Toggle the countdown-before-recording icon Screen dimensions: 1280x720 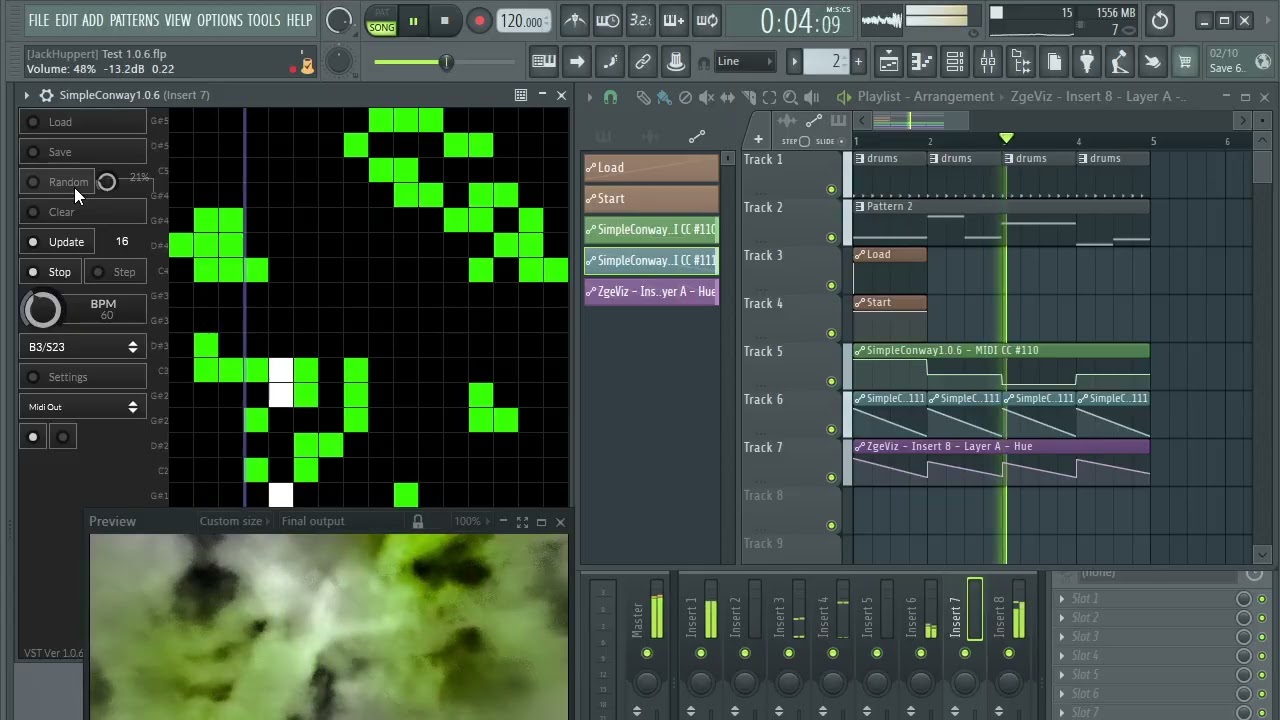(x=641, y=20)
